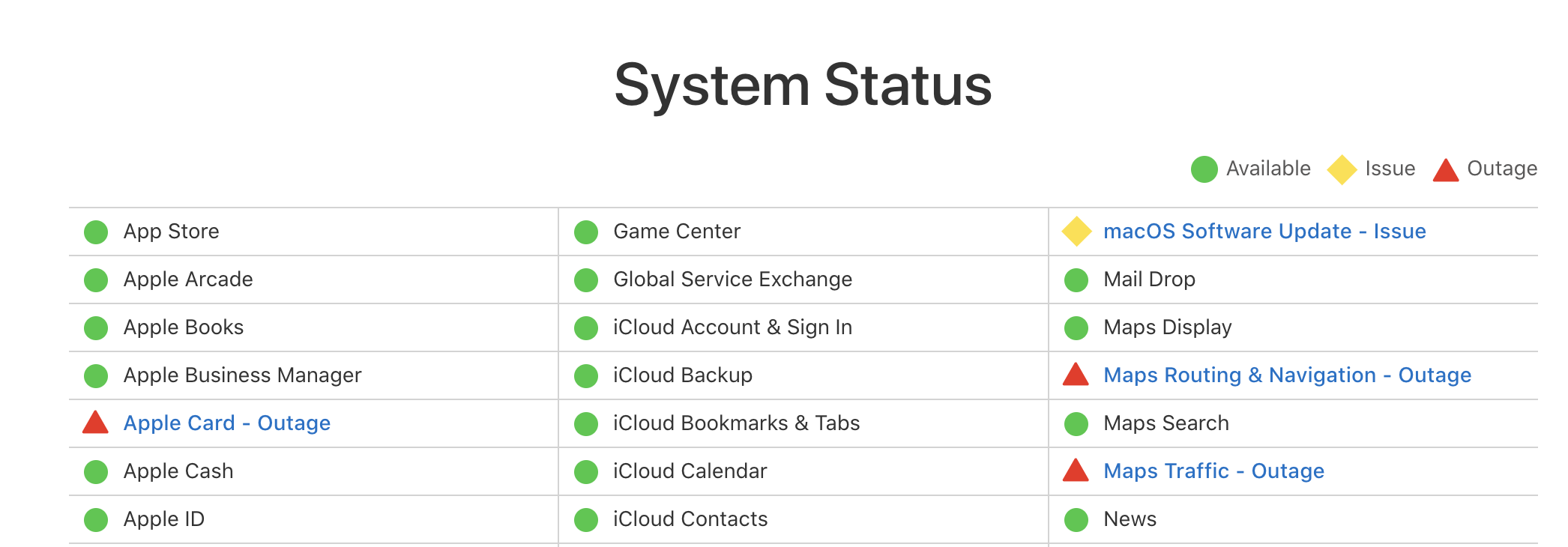The width and height of the screenshot is (1568, 547).
Task: Open the Maps Traffic - Outage link
Action: [1213, 471]
